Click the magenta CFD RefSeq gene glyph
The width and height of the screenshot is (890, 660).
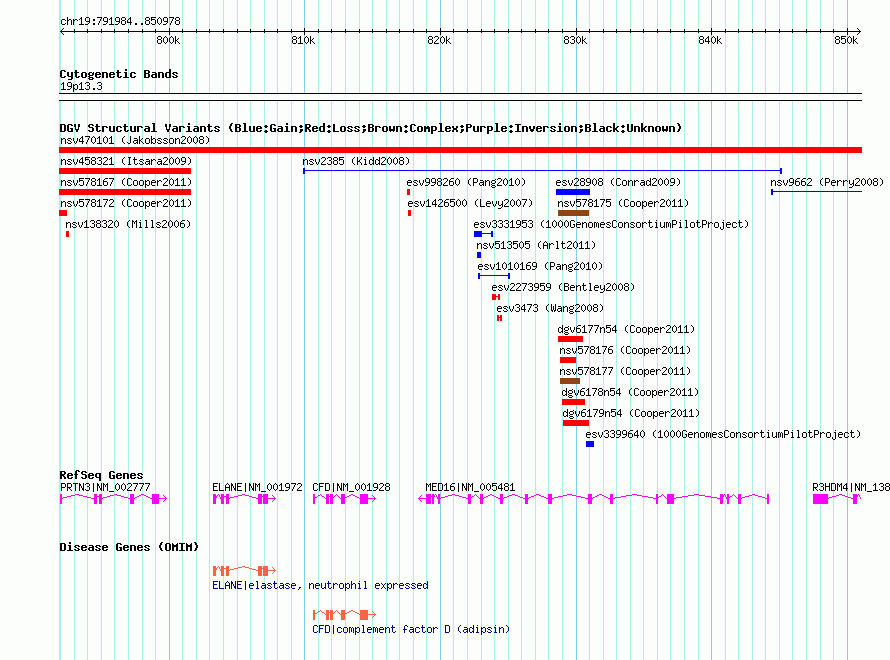pos(344,499)
